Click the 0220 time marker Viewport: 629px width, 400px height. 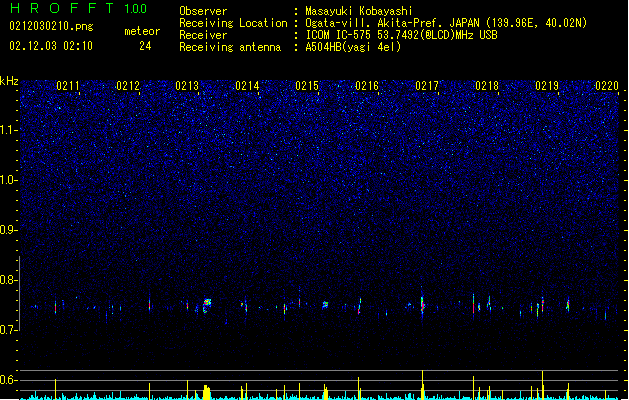(607, 86)
